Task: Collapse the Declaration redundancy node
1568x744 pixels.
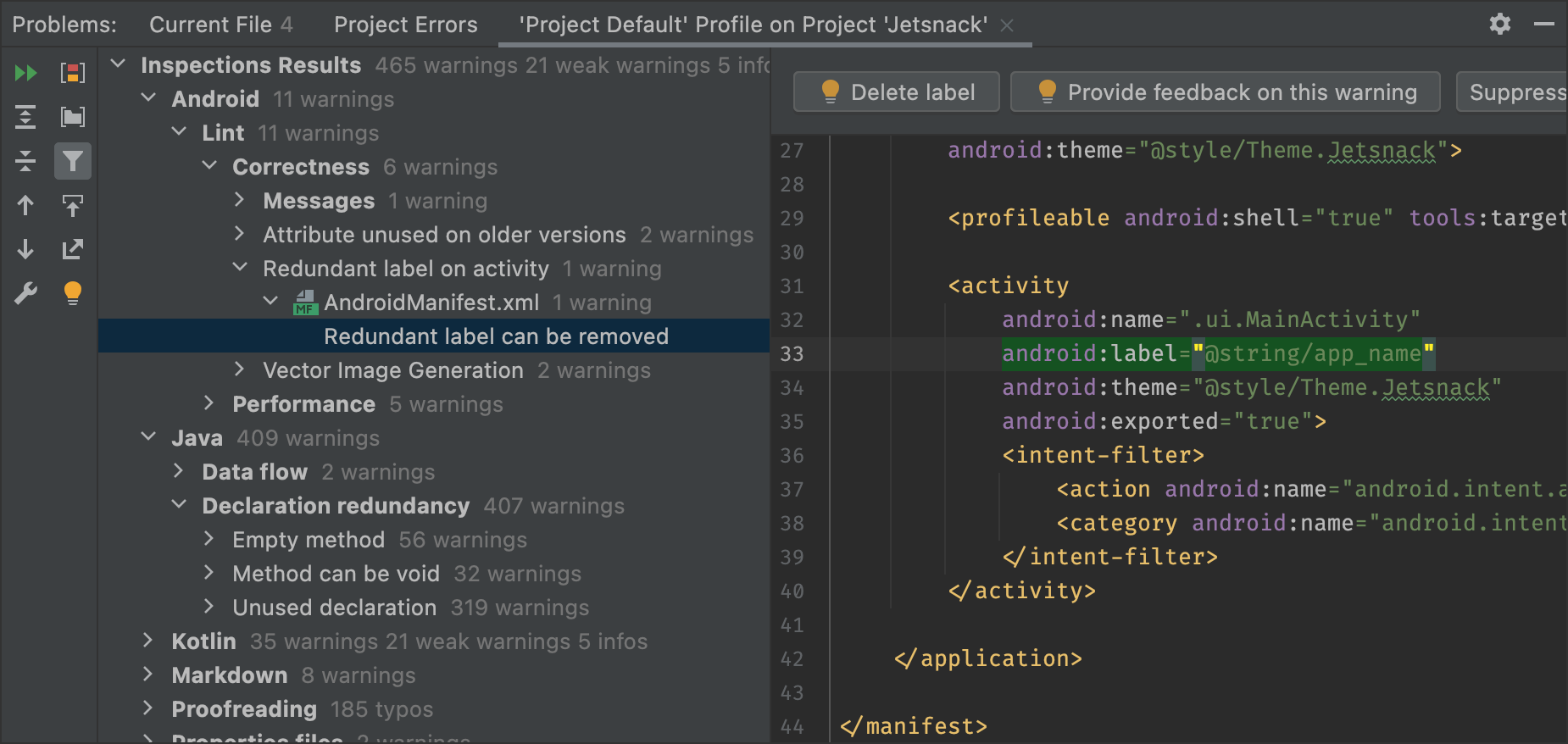Action: (179, 505)
